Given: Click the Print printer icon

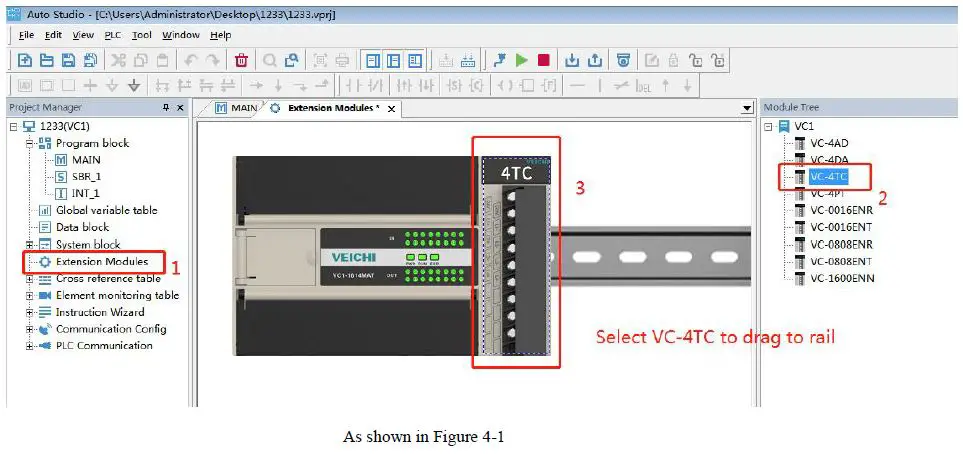Looking at the screenshot, I should pos(342,60).
